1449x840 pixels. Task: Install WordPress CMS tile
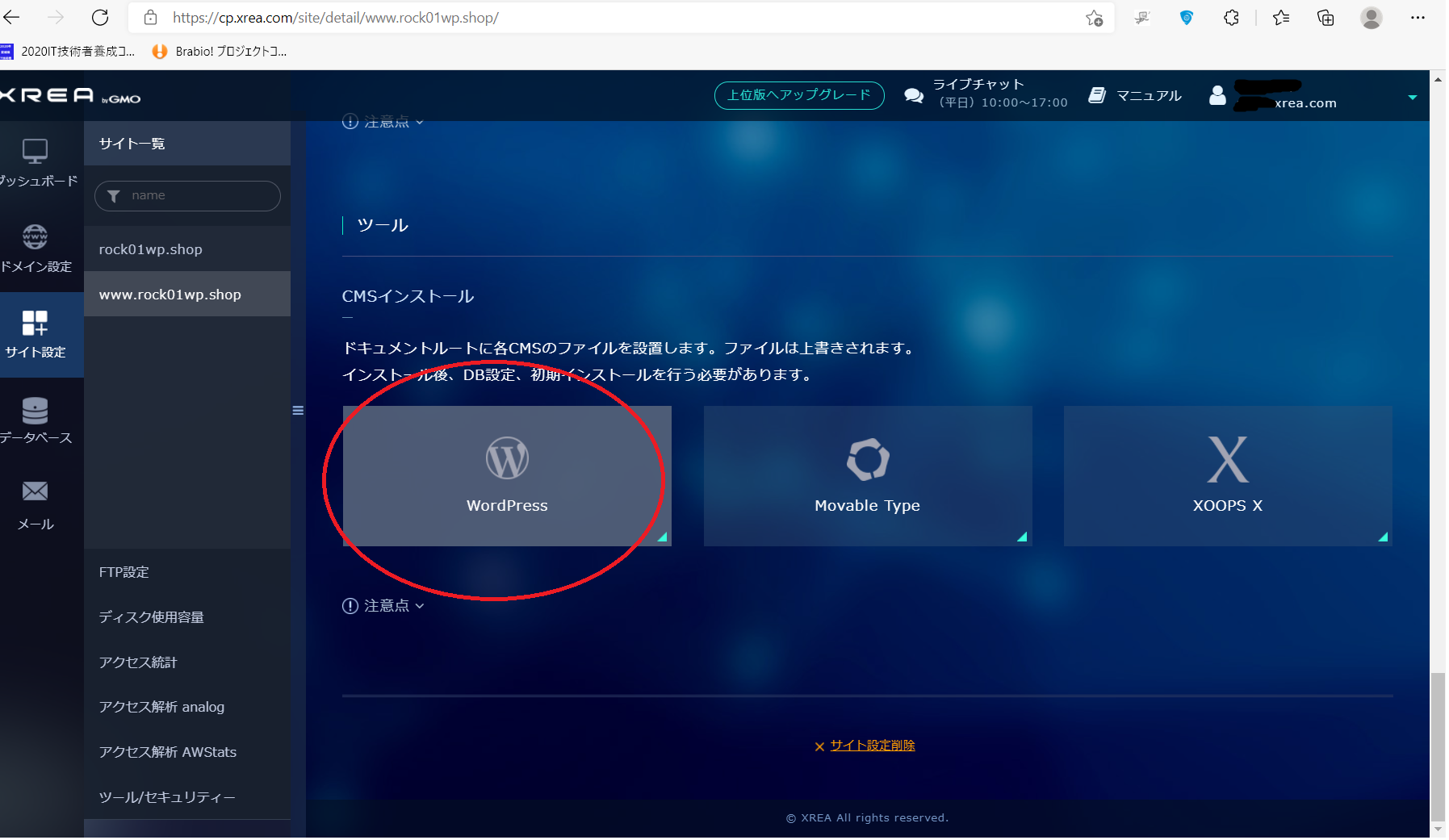[507, 476]
